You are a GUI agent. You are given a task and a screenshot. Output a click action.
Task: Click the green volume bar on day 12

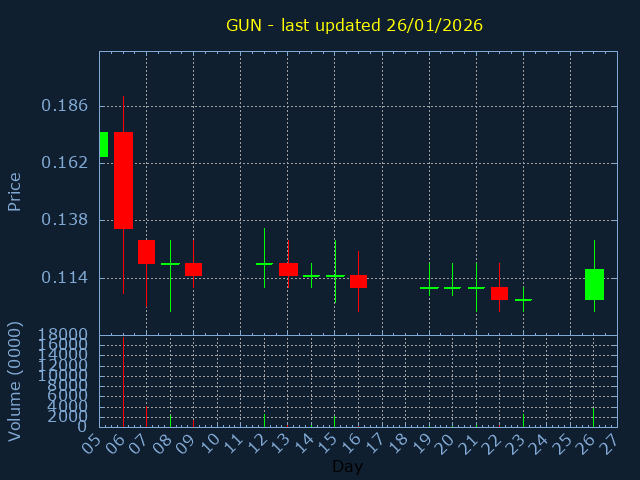coord(264,420)
